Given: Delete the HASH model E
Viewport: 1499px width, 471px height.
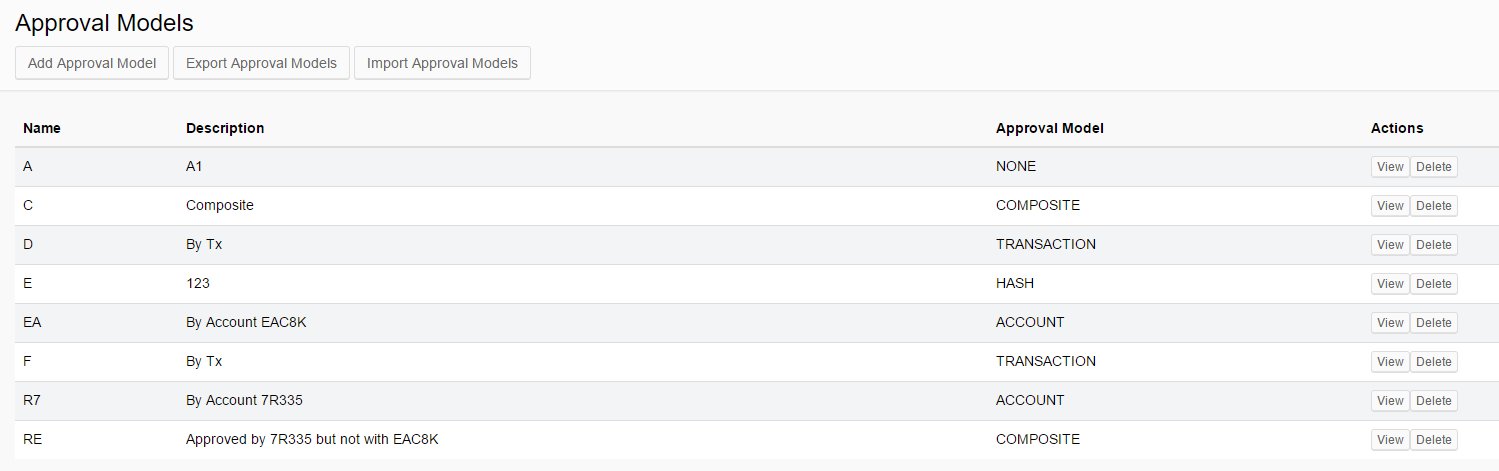Looking at the screenshot, I should (1433, 284).
